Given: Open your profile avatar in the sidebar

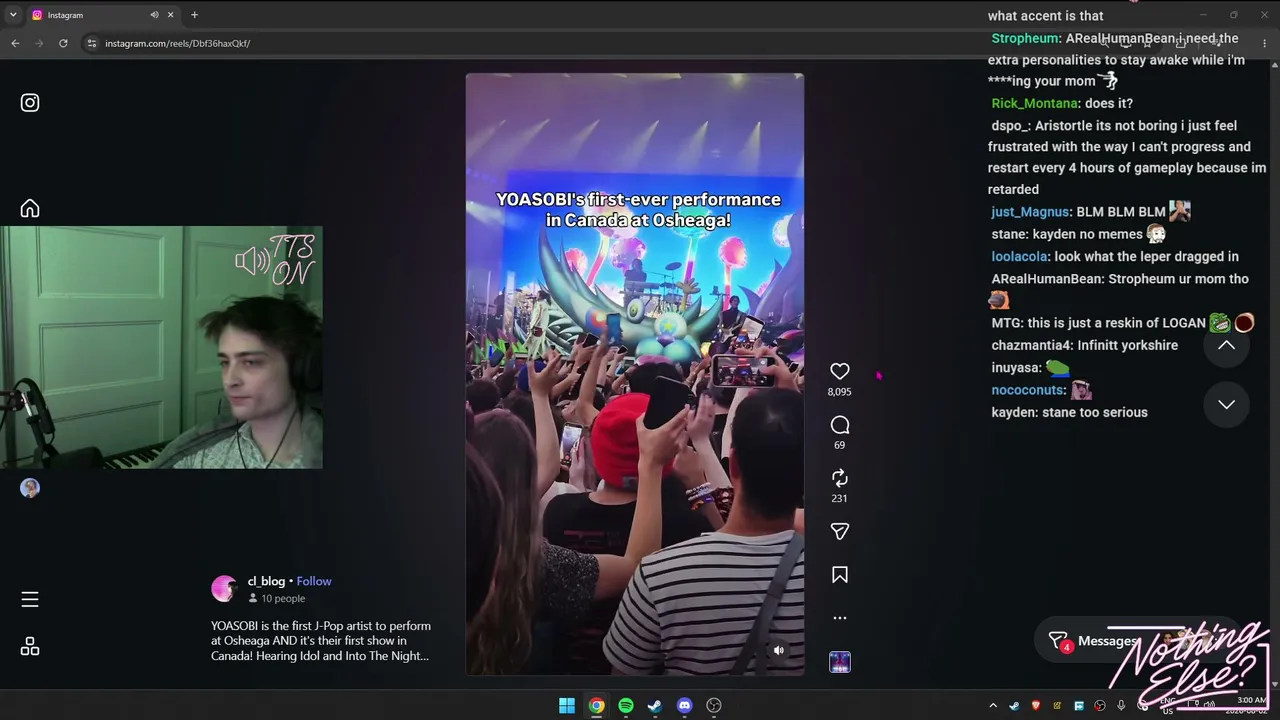Looking at the screenshot, I should click(x=30, y=488).
